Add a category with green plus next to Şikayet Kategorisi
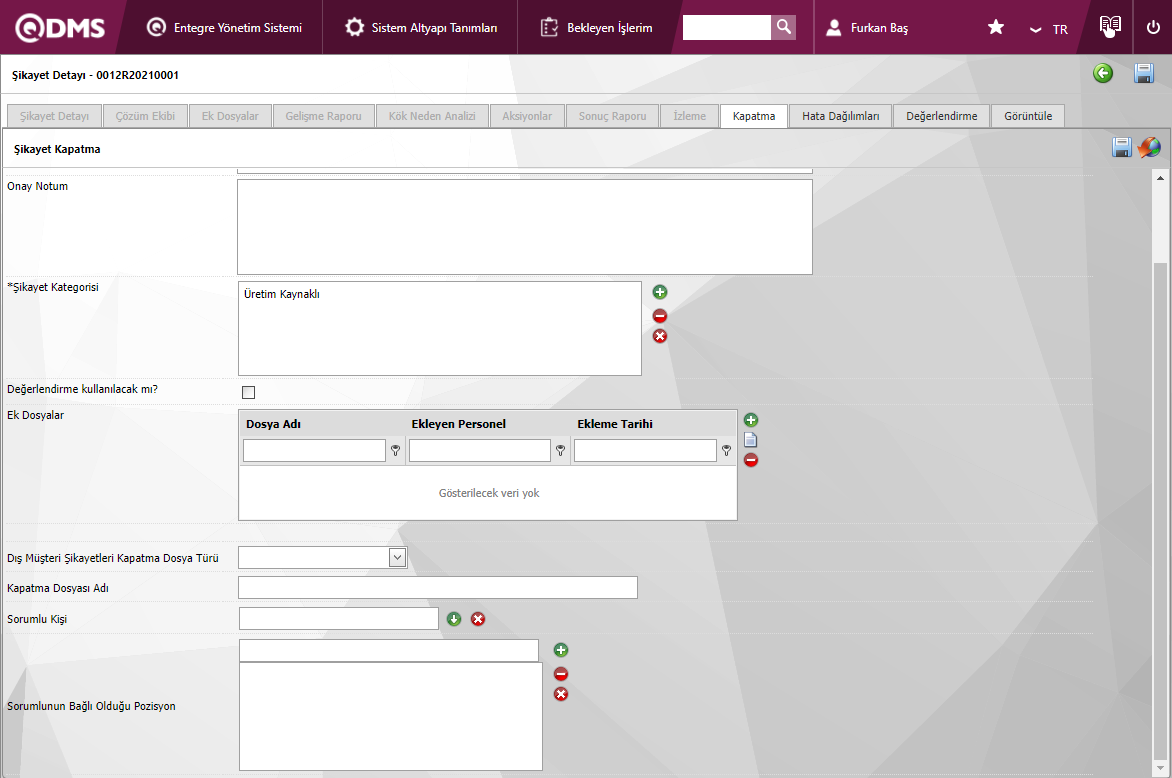 [x=660, y=293]
